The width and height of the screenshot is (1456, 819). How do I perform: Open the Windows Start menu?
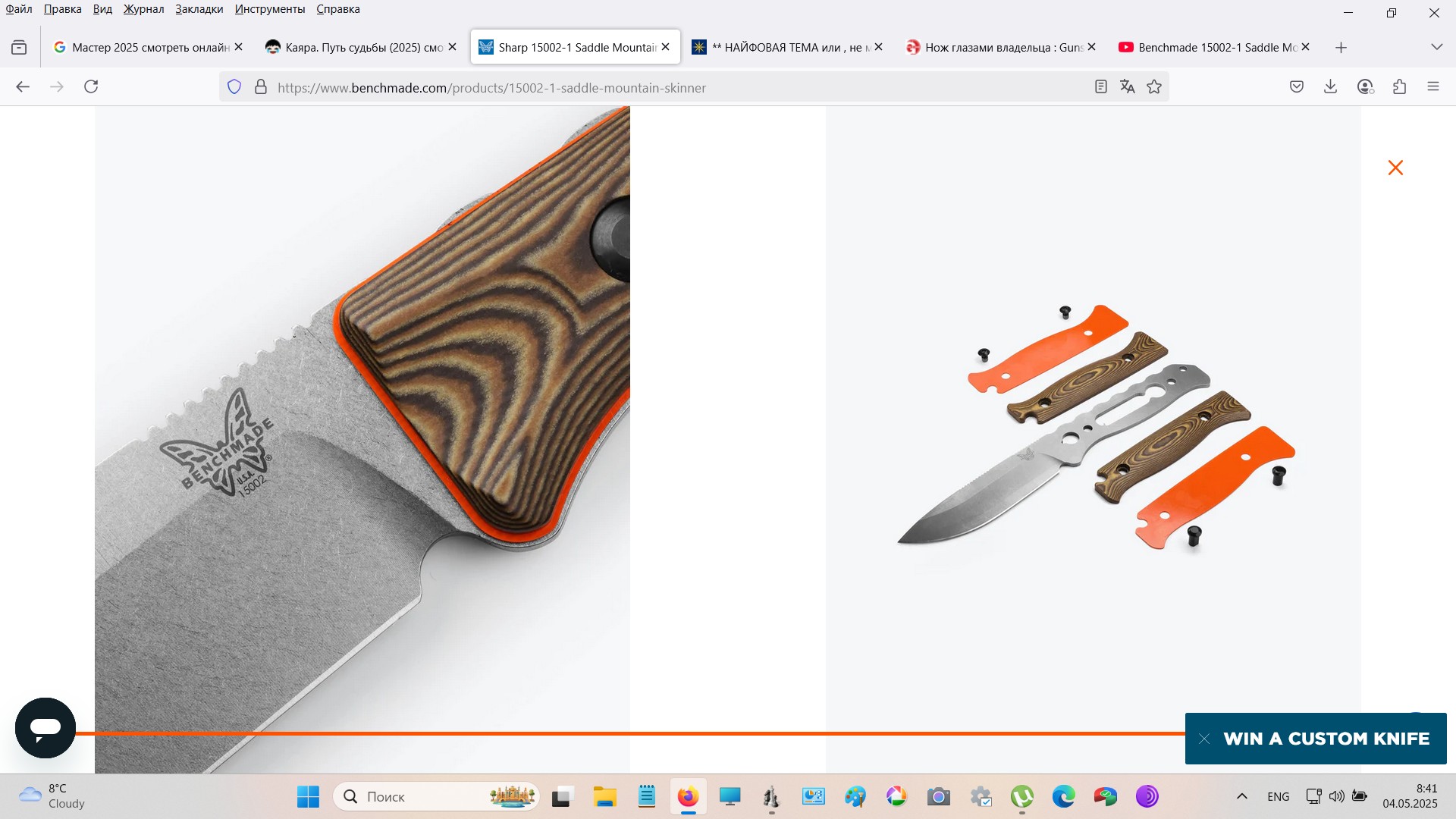[308, 797]
